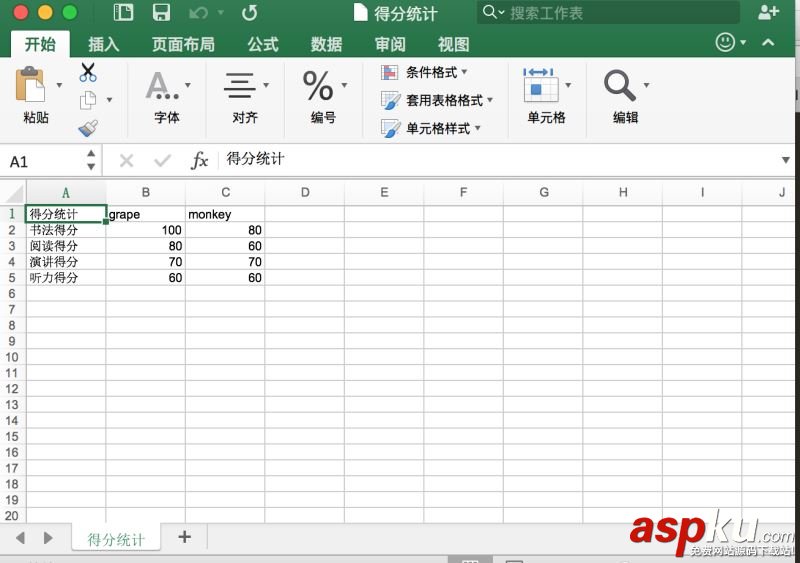
Task: Select cell 演讲得分
Action: (x=66, y=261)
